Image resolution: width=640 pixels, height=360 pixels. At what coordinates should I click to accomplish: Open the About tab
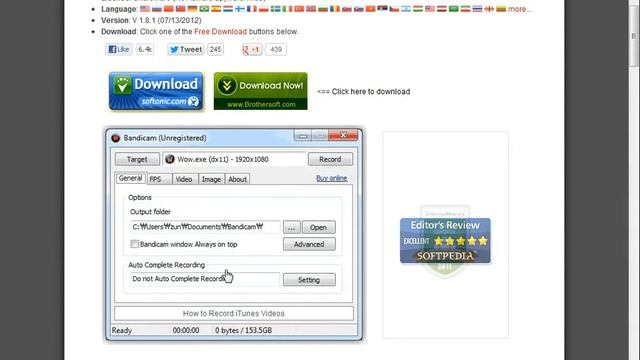[x=238, y=179]
